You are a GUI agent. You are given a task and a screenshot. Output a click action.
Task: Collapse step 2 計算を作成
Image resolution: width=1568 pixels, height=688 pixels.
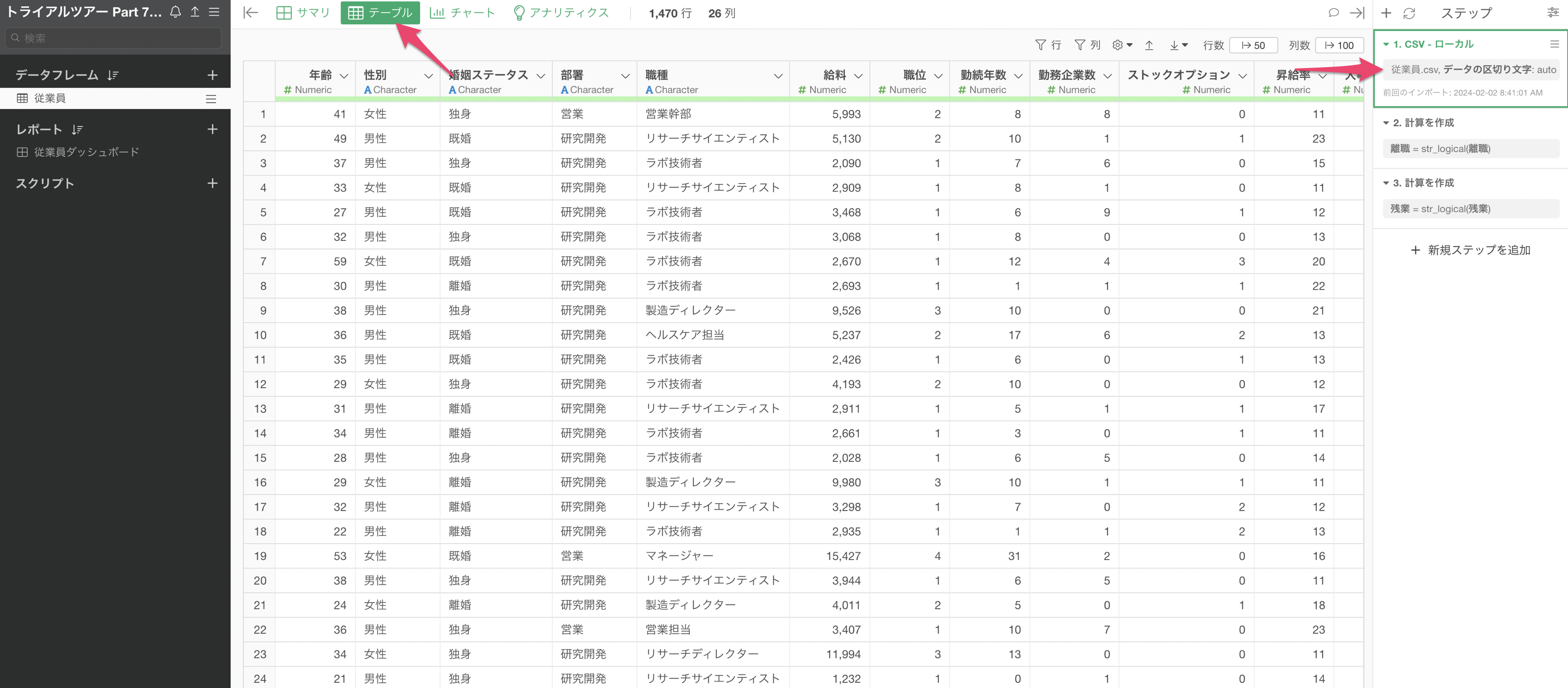coord(1386,123)
